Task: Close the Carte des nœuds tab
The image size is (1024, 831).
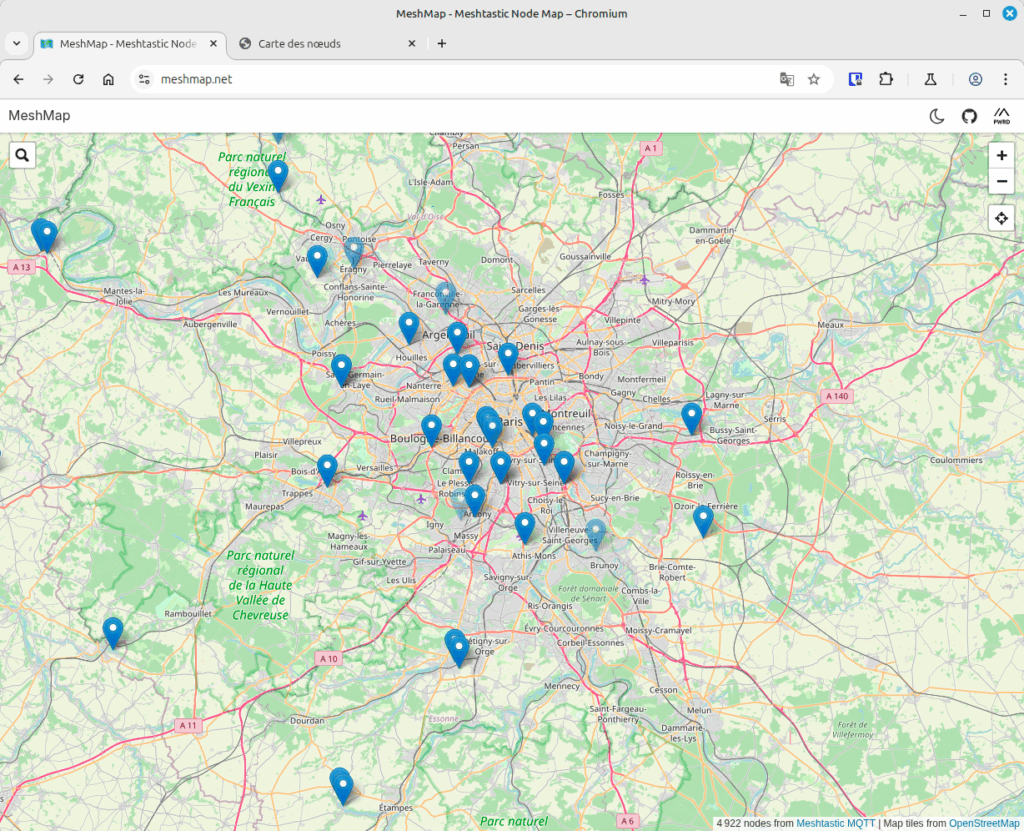Action: point(411,43)
